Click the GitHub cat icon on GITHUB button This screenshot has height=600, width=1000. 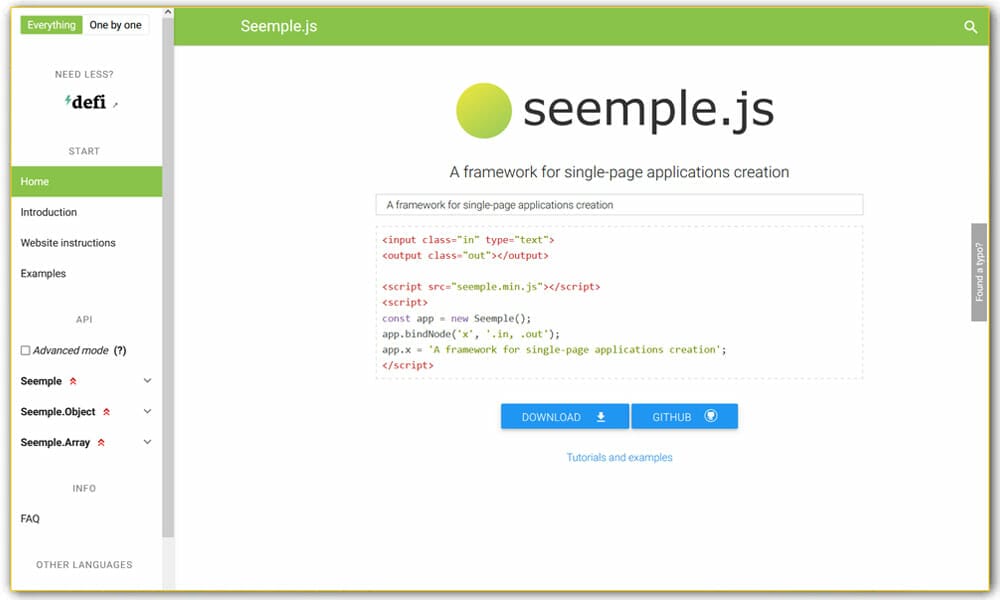(x=711, y=416)
